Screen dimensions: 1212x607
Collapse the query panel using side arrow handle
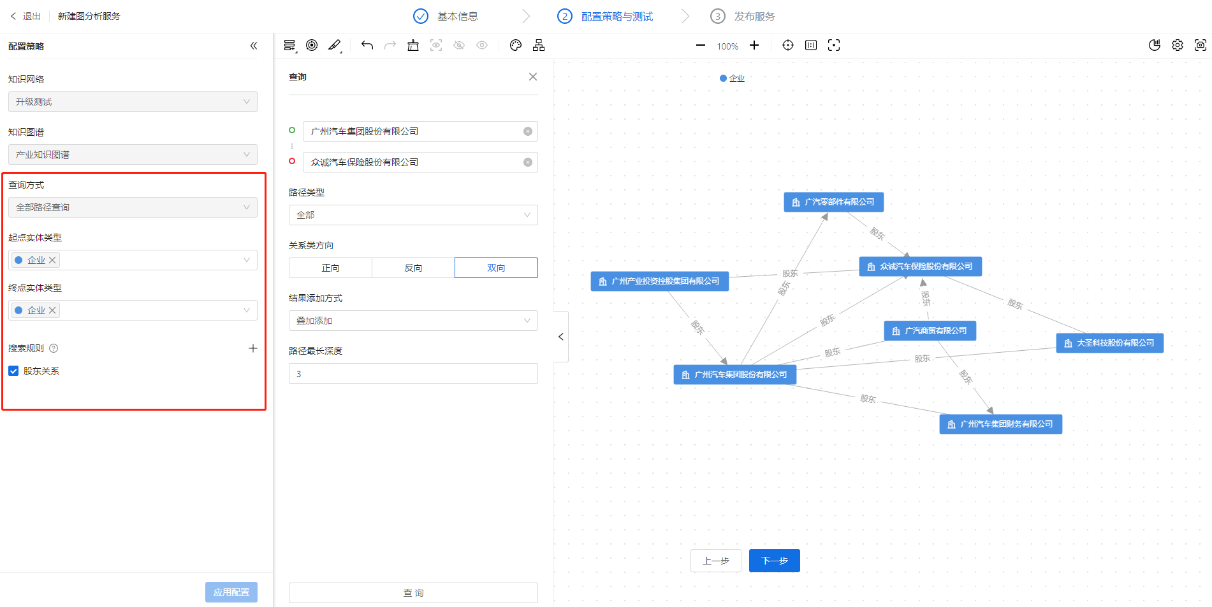pyautogui.click(x=561, y=337)
